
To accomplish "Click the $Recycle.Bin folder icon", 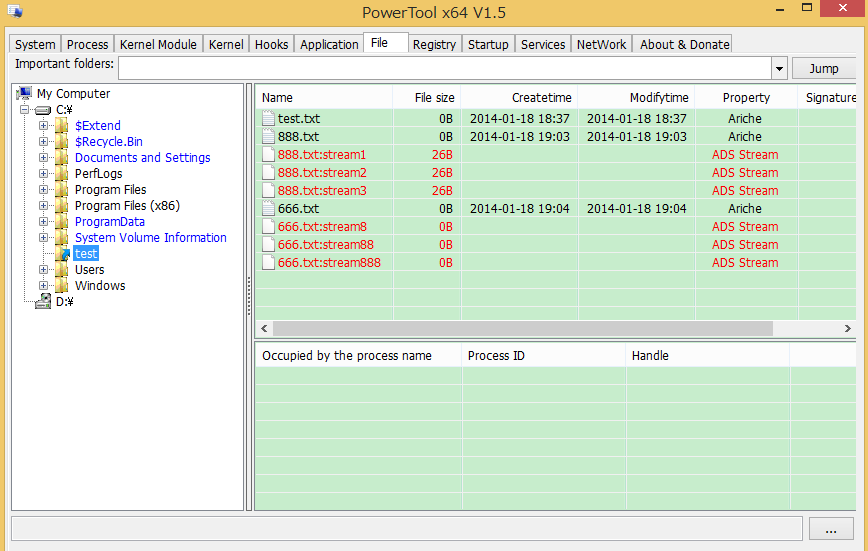I will [61, 142].
